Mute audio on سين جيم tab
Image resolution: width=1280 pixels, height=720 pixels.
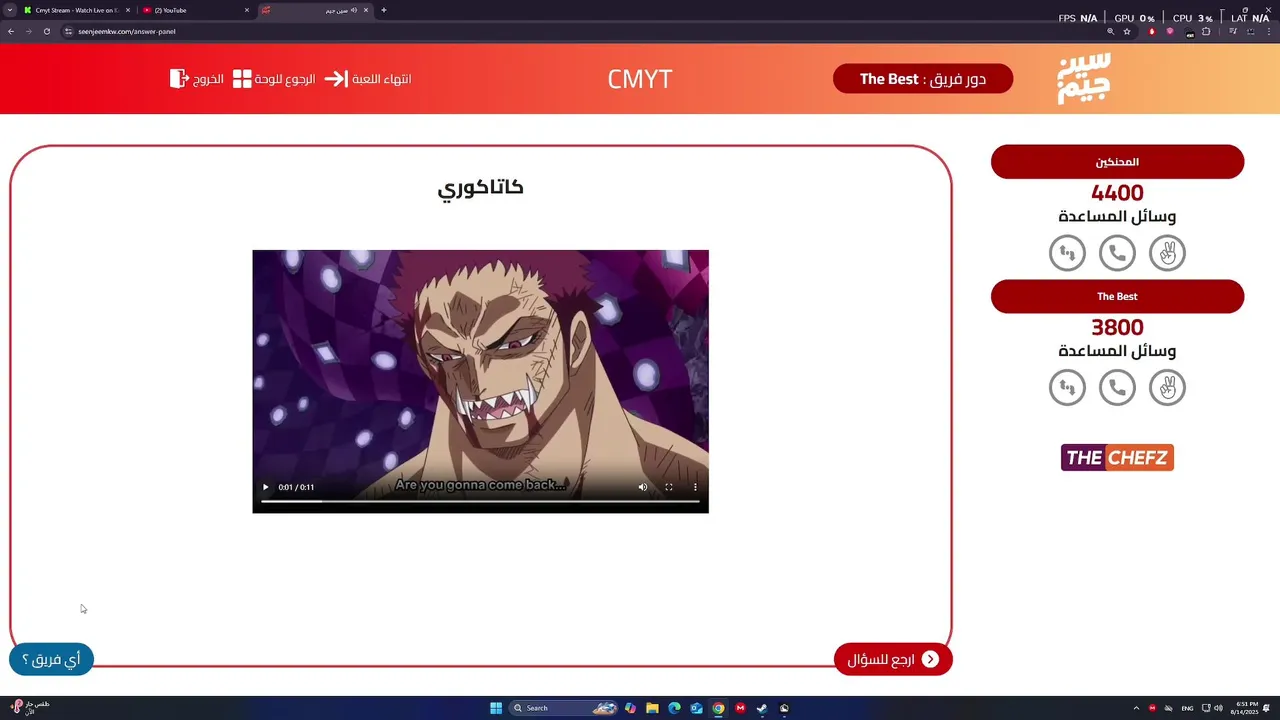[x=353, y=10]
